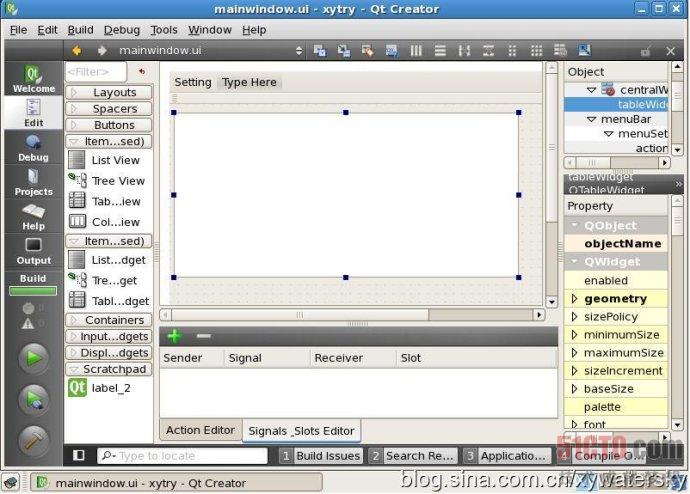Switch to Edit mode

click(33, 113)
